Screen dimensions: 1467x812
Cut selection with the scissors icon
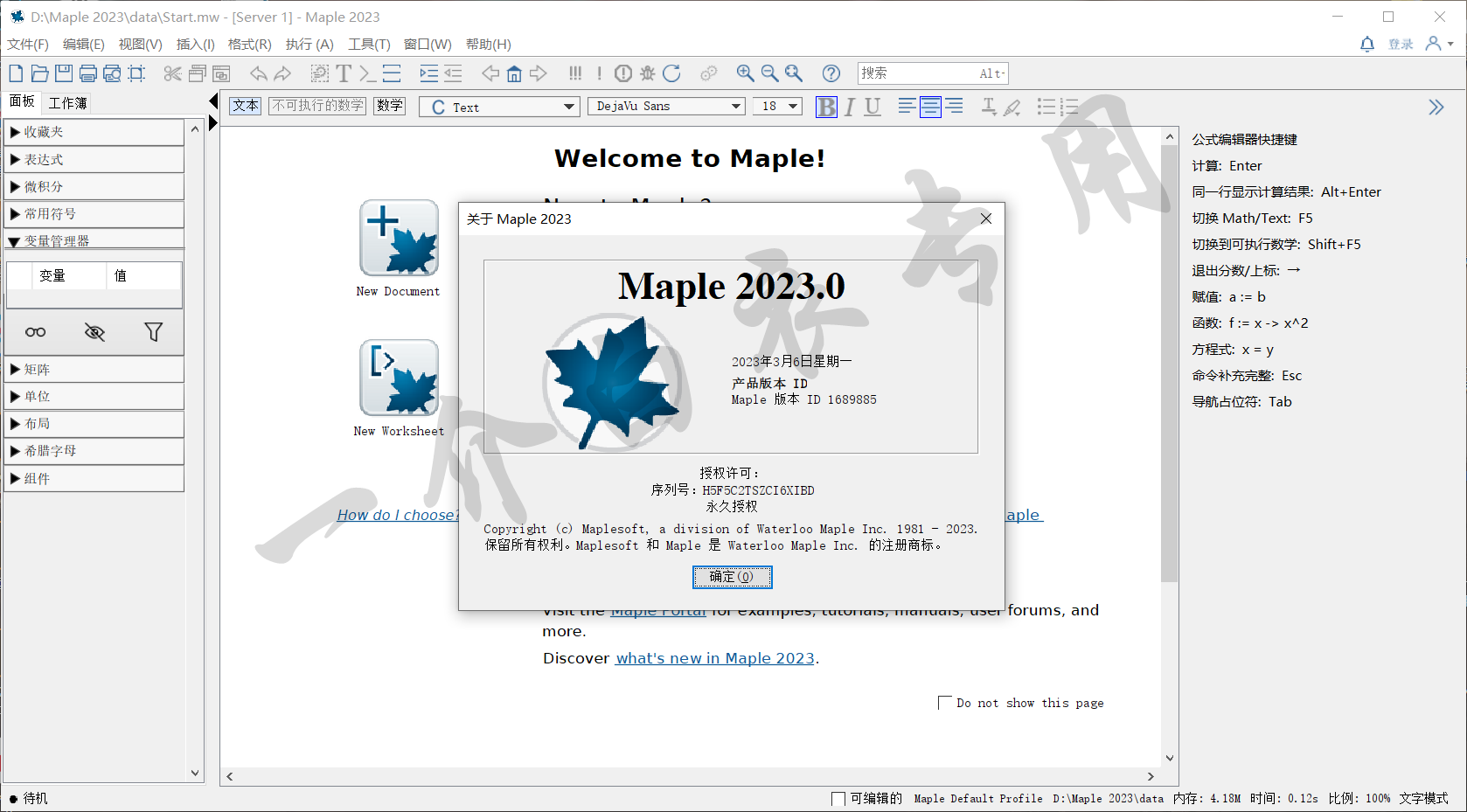(x=172, y=73)
